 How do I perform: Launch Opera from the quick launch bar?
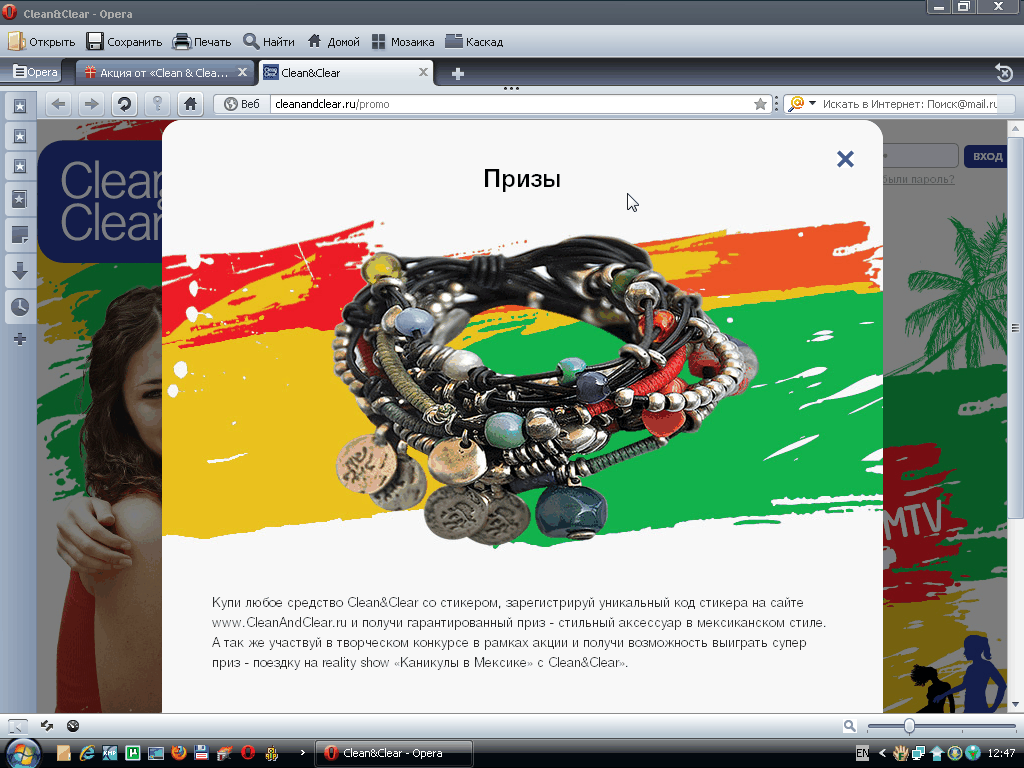pos(248,753)
